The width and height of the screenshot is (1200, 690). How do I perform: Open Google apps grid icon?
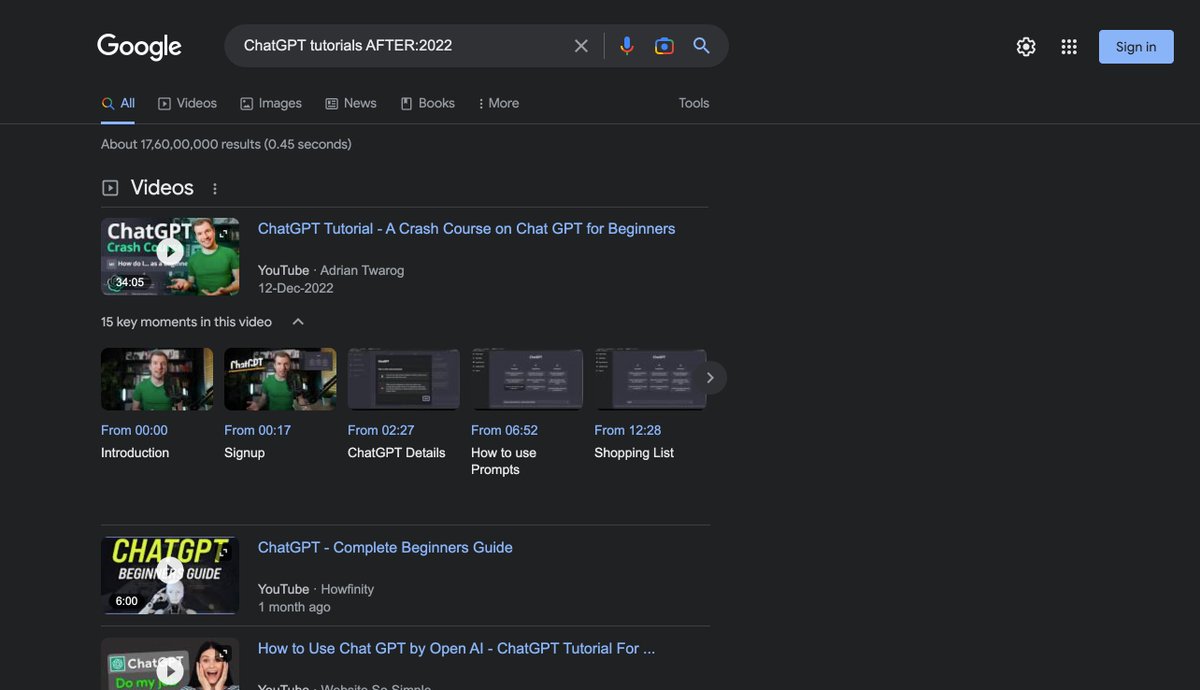click(1069, 47)
